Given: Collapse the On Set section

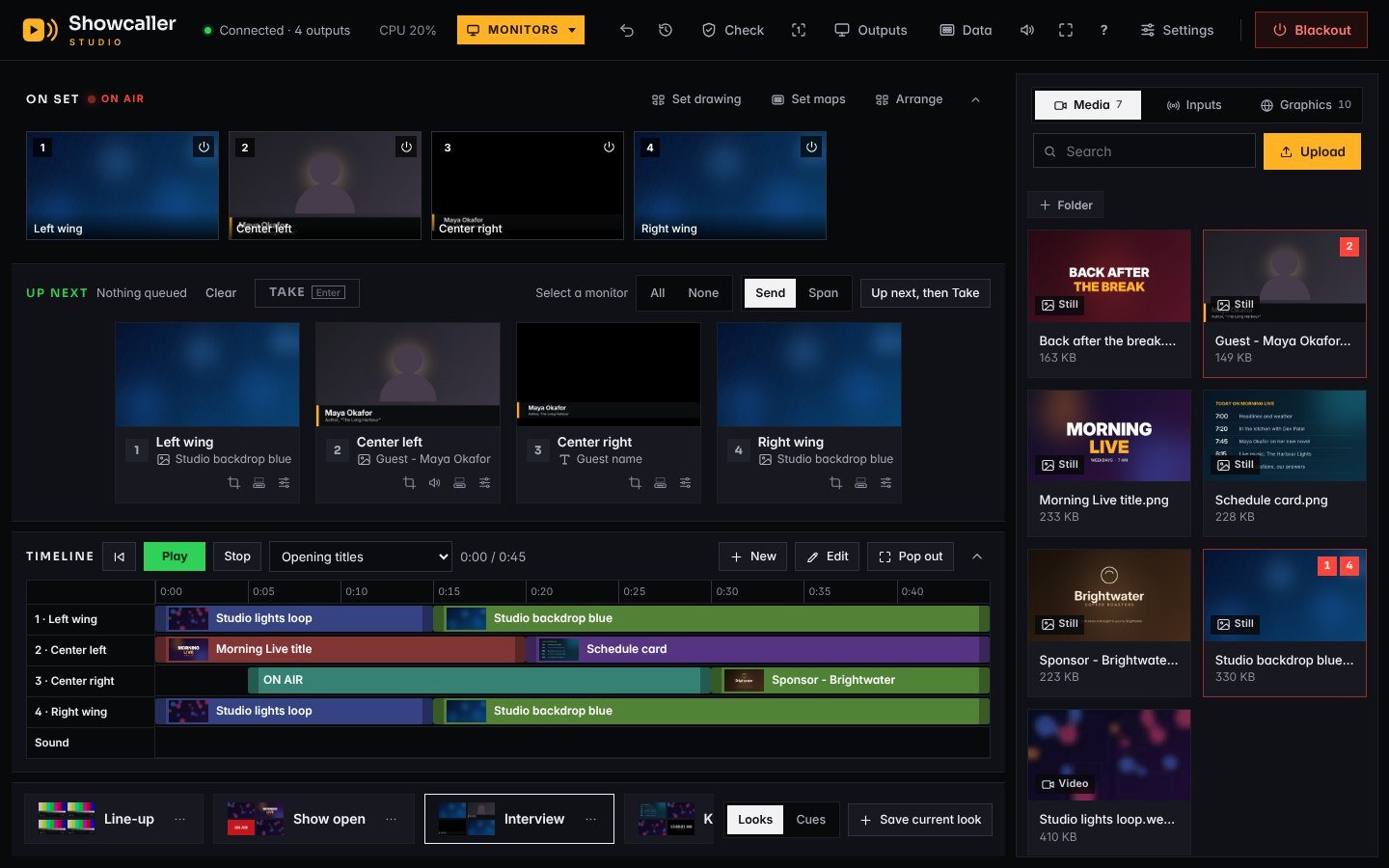Looking at the screenshot, I should point(975,99).
